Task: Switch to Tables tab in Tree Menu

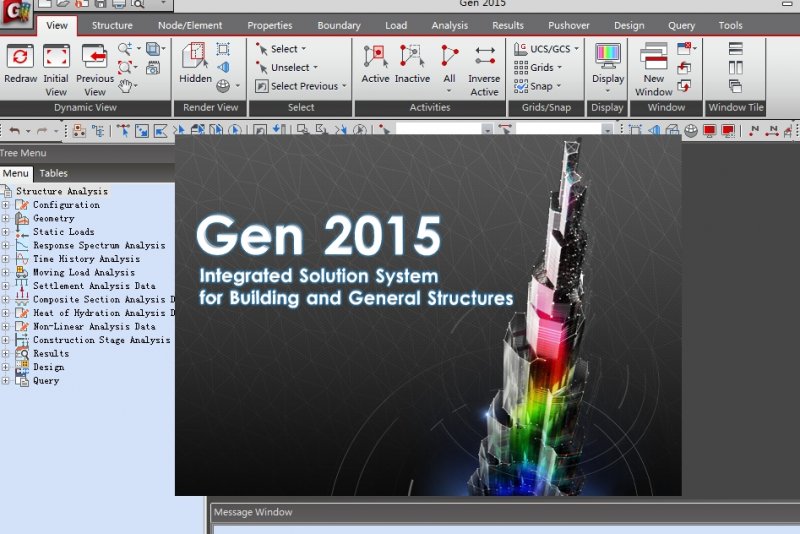Action: [54, 173]
